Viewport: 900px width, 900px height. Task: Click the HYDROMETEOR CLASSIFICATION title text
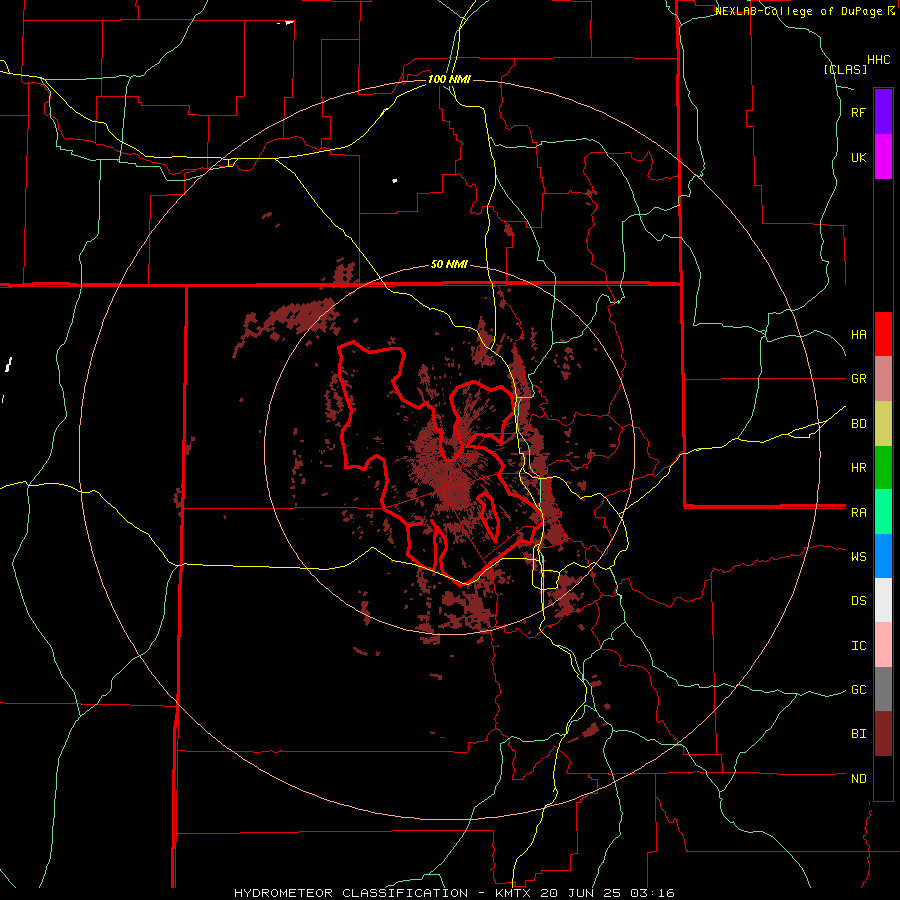tap(351, 893)
